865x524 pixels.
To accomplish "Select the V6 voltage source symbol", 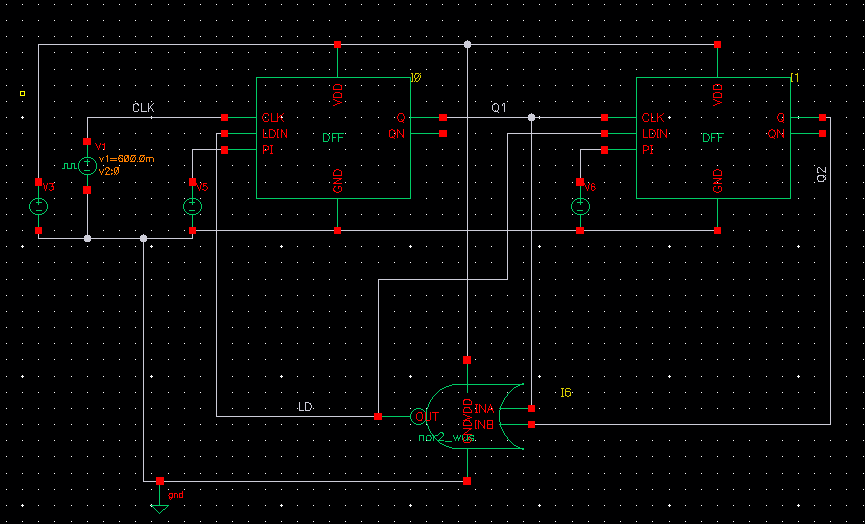I will point(580,207).
